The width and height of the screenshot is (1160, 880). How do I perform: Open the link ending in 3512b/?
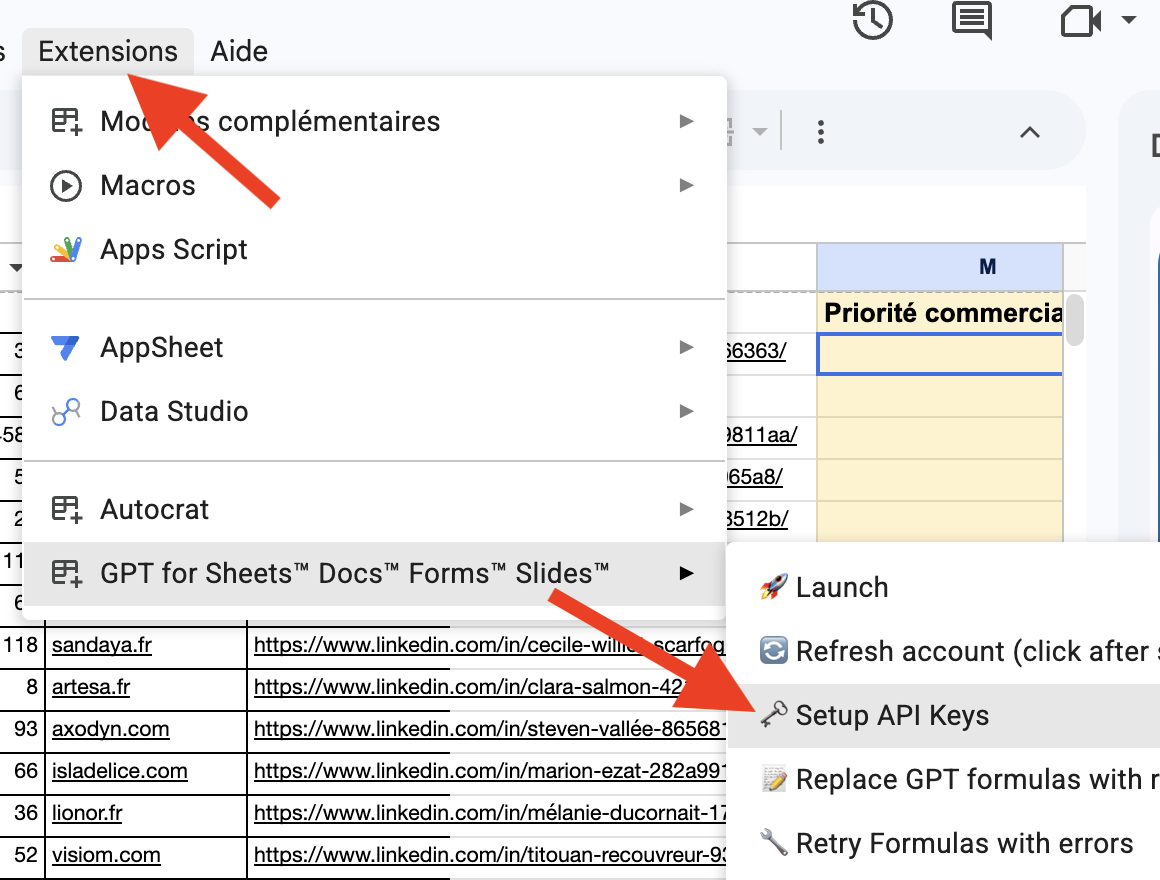[x=758, y=518]
